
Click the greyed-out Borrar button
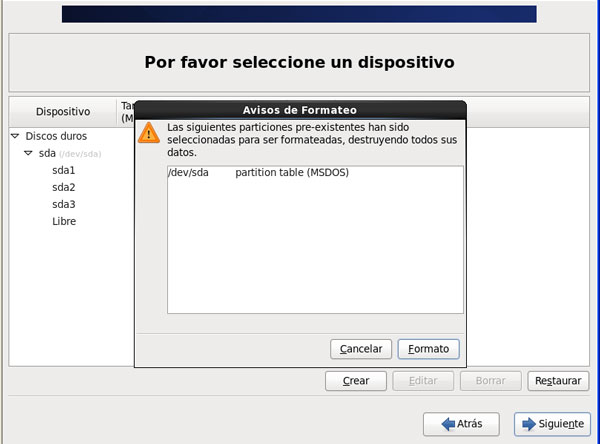coord(490,381)
